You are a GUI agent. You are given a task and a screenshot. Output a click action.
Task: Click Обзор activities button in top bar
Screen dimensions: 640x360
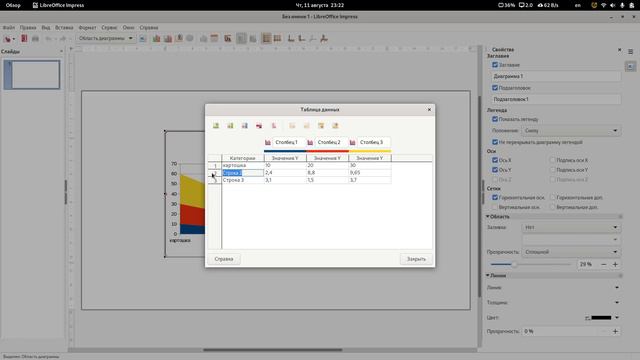pos(13,5)
